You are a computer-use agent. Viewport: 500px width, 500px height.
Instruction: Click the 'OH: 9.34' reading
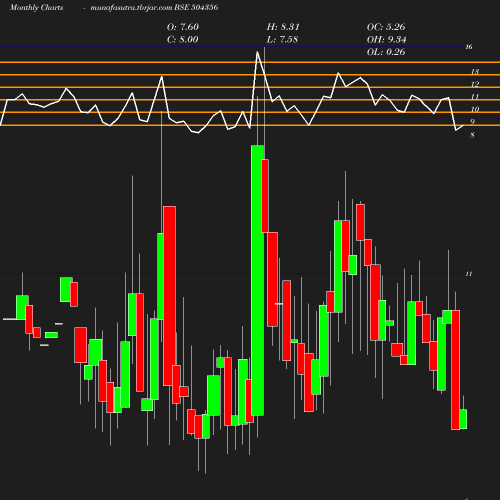pyautogui.click(x=387, y=39)
